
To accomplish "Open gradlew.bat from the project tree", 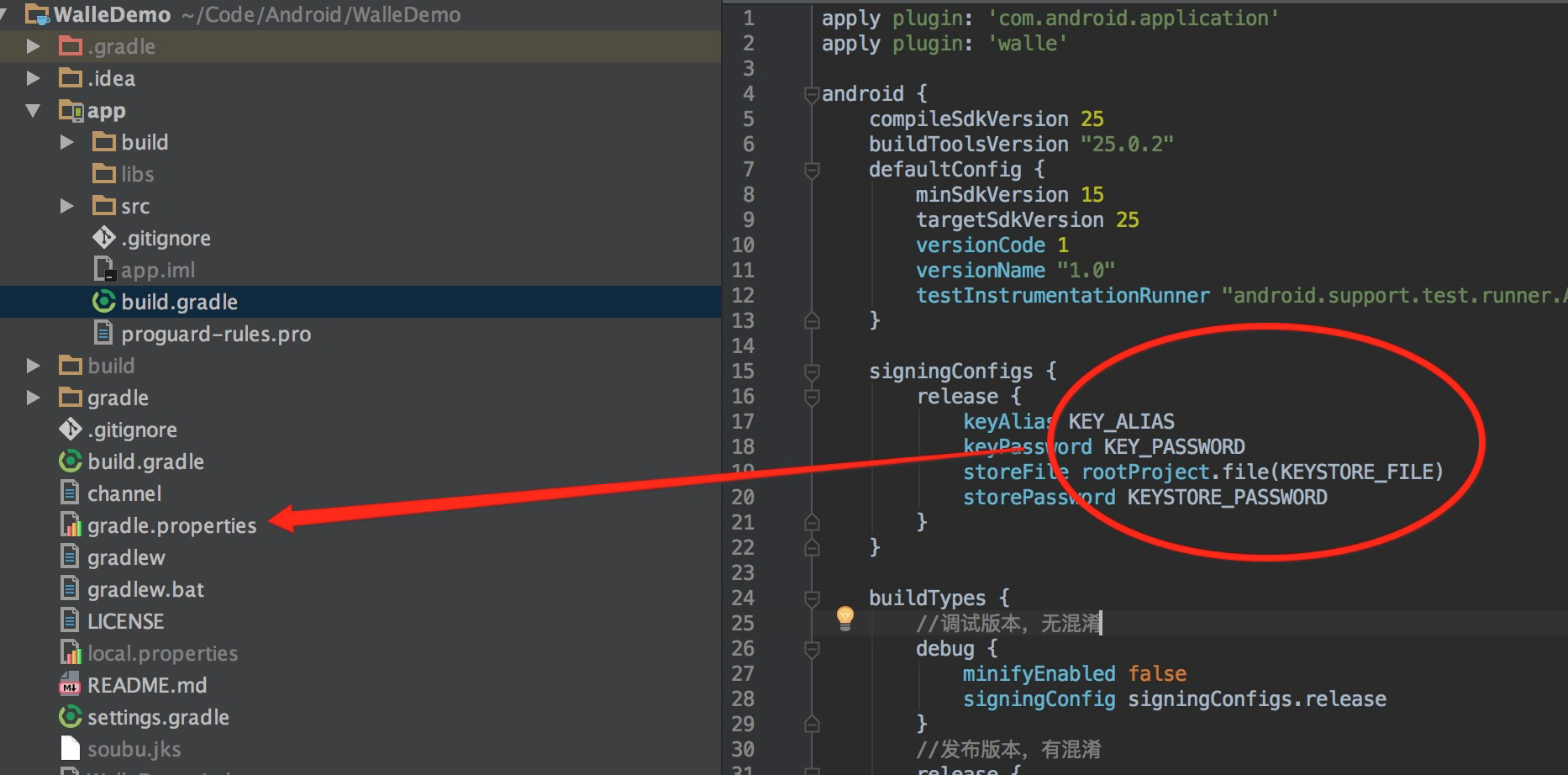I will tap(145, 589).
